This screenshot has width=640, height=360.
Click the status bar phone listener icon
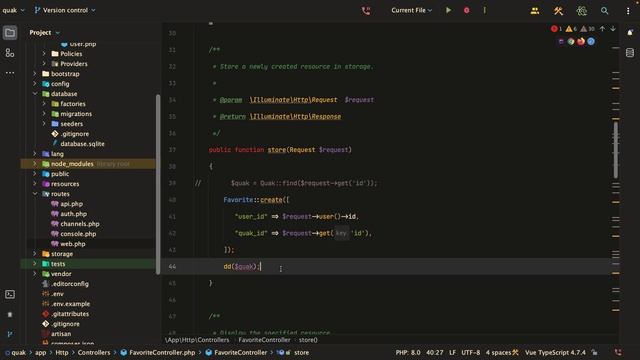coord(618,352)
